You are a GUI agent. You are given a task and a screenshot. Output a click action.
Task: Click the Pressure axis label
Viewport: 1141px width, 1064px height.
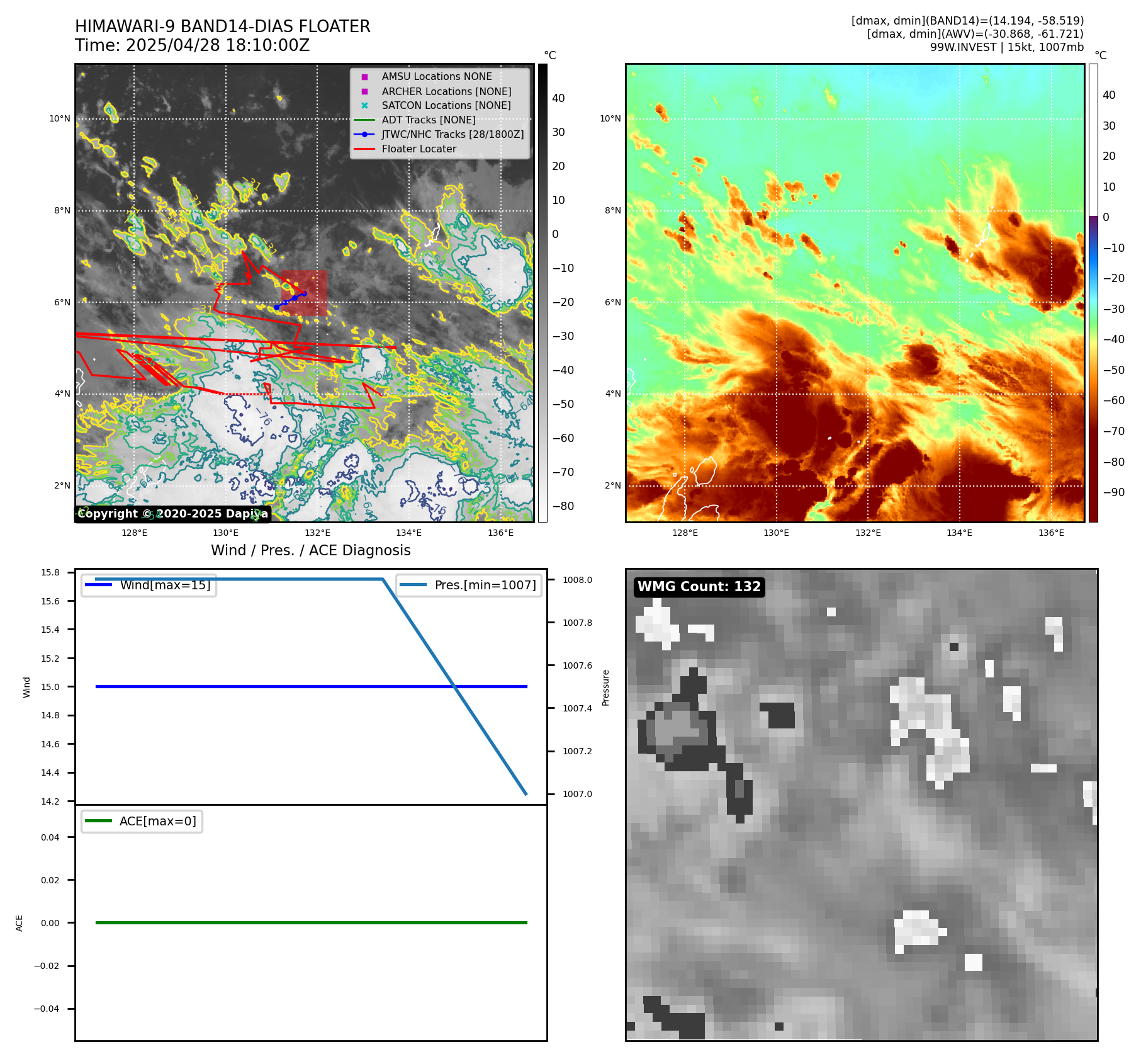click(606, 688)
